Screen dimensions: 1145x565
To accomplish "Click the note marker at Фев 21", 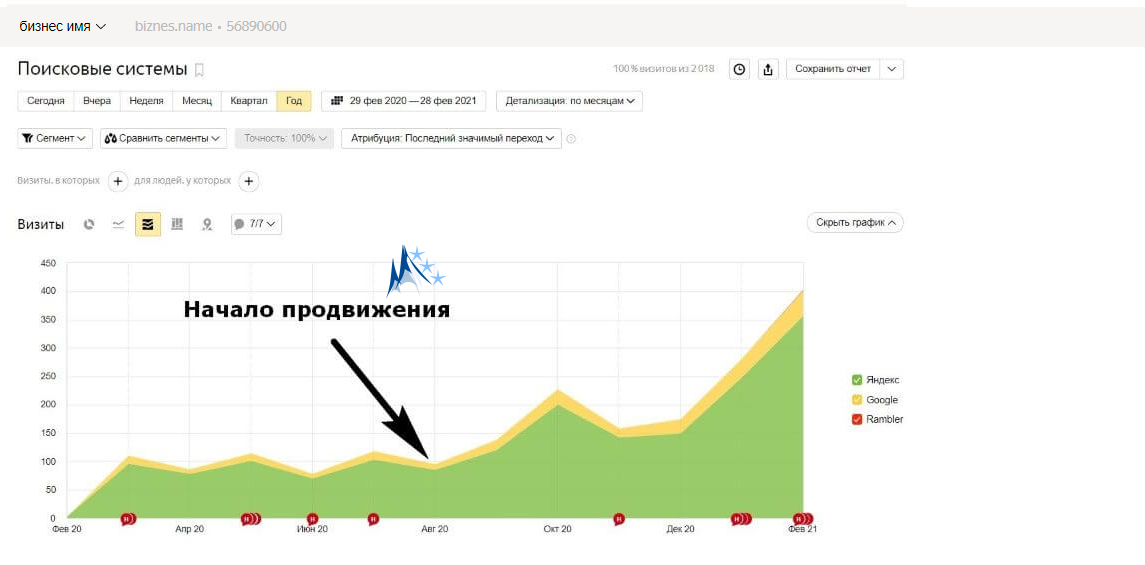I will point(803,519).
